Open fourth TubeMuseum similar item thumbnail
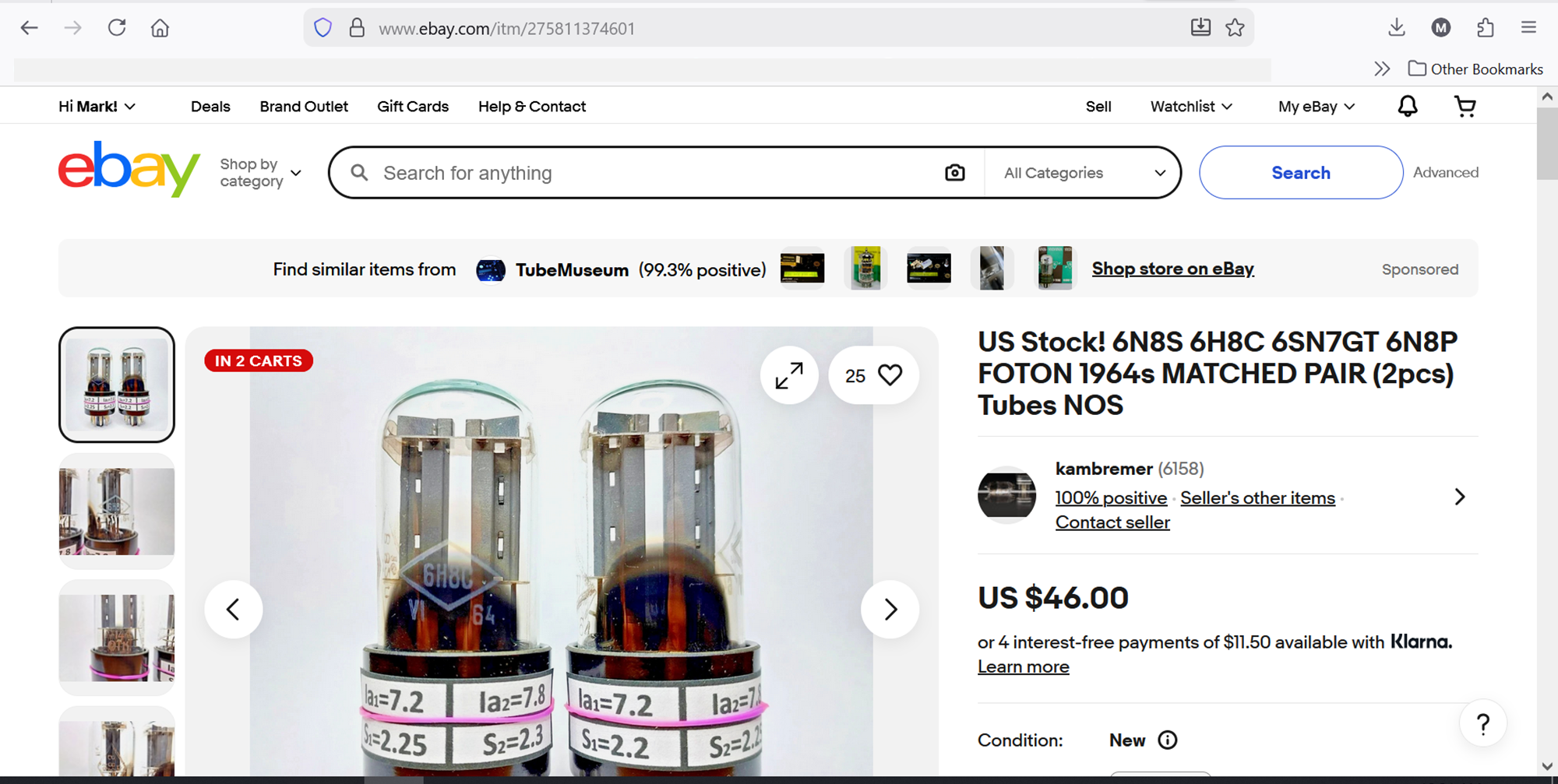This screenshot has height=784, width=1558. click(x=992, y=269)
